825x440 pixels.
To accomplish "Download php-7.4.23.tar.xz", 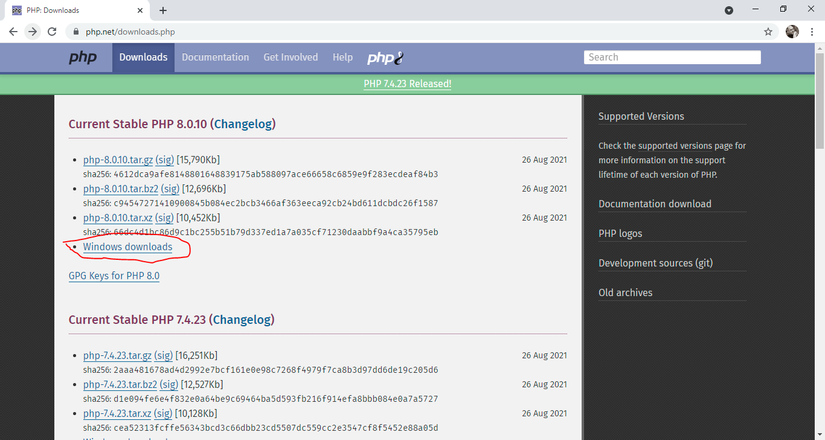I will coord(117,413).
